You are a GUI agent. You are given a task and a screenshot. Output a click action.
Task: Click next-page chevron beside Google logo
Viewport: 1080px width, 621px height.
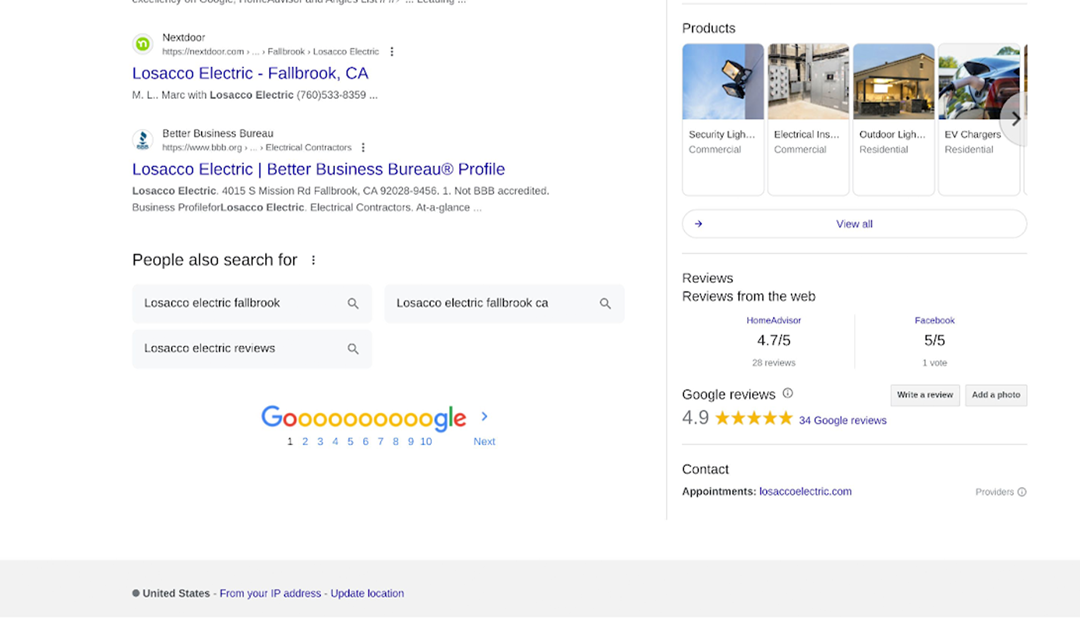coord(485,416)
